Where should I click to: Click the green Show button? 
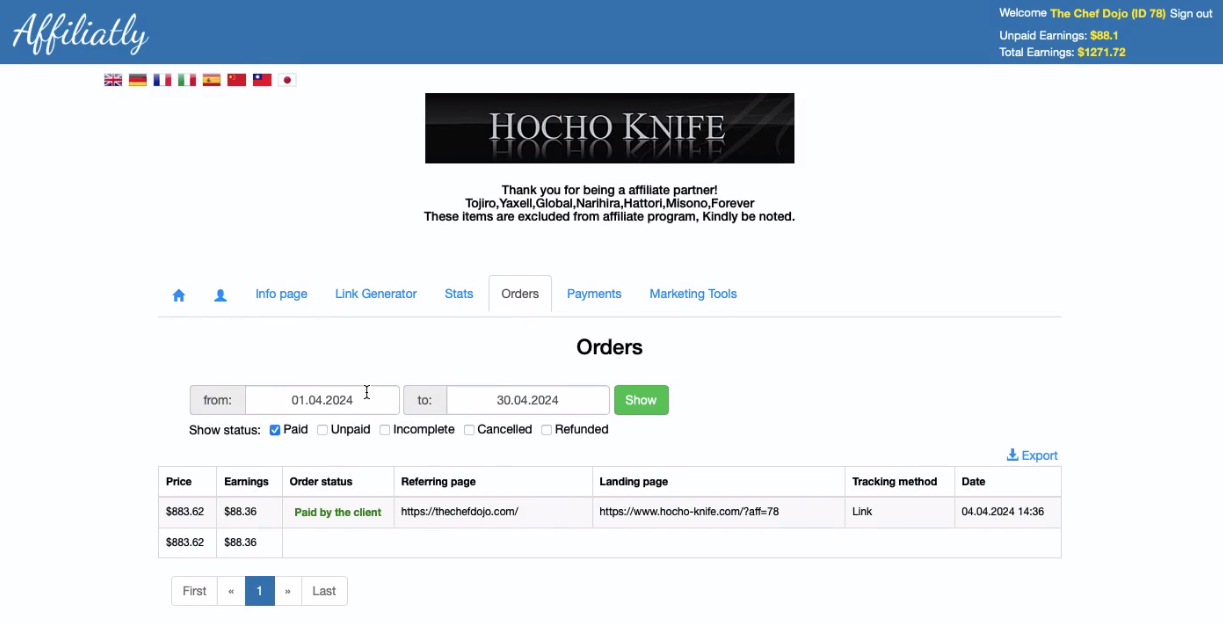[641, 400]
